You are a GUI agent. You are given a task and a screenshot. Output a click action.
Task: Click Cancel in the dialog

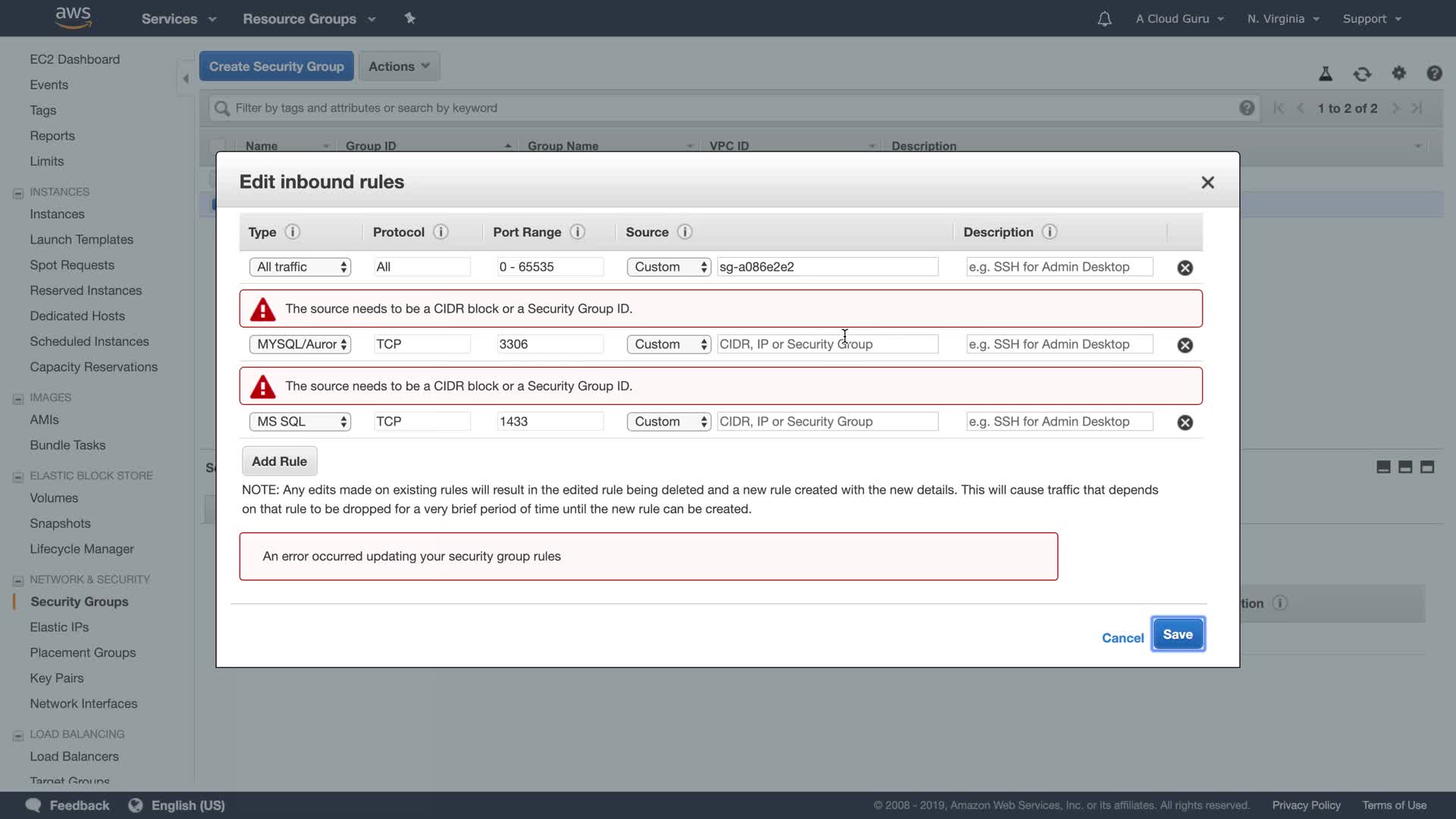pyautogui.click(x=1122, y=638)
